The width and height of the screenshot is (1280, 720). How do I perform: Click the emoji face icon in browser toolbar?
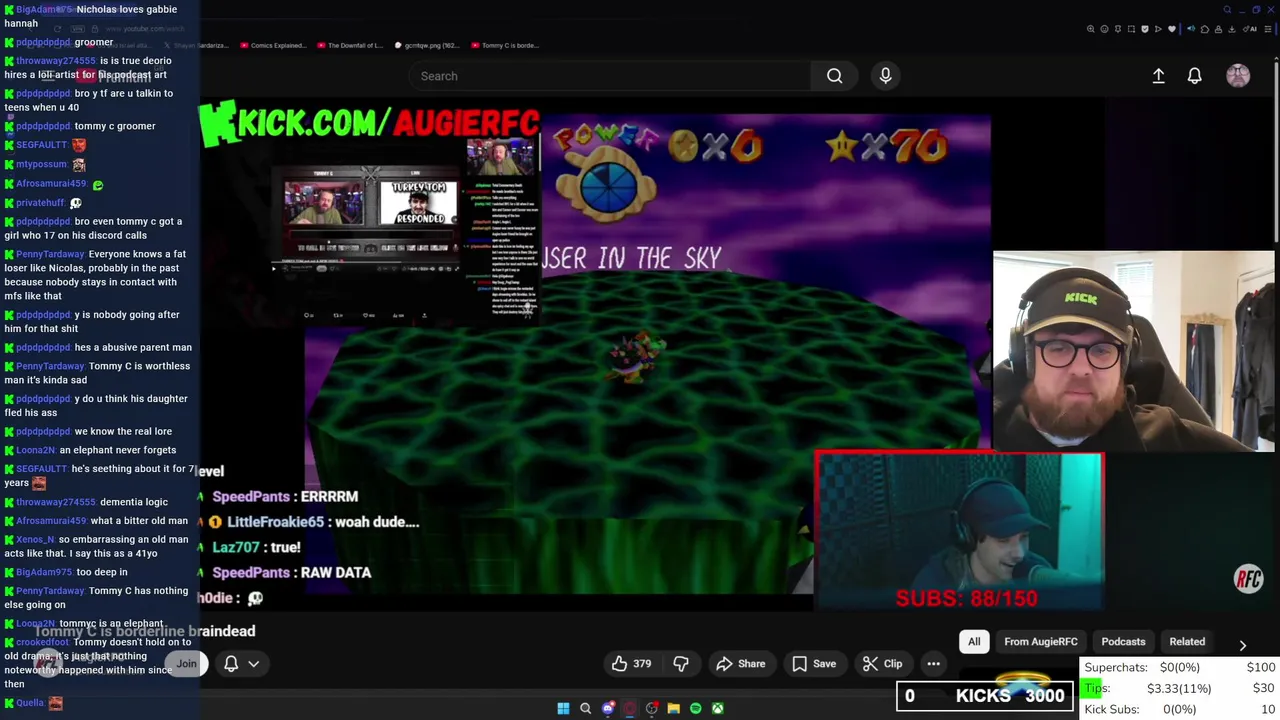[1104, 29]
